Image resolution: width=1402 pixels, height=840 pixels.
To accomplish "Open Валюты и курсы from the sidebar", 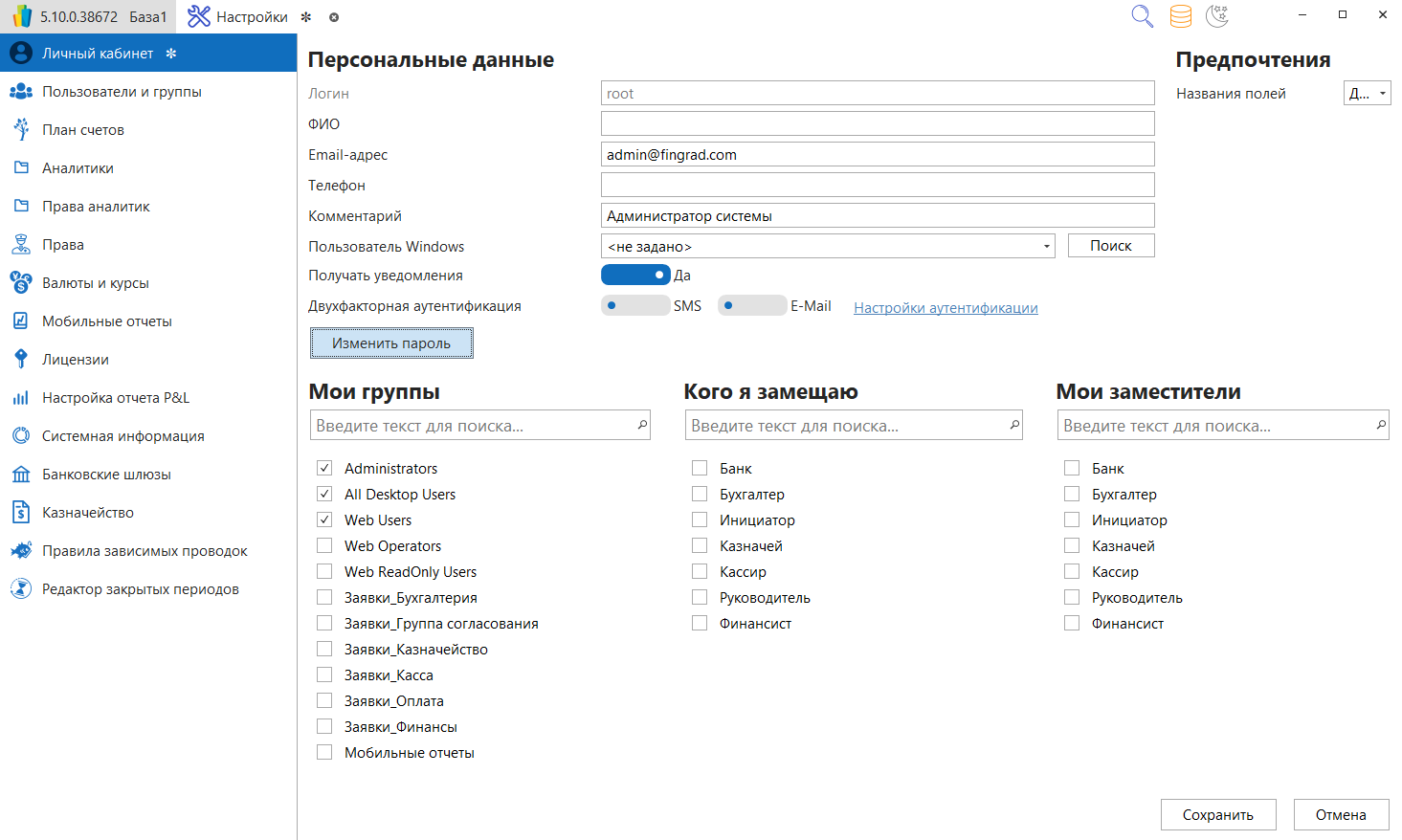I will click(95, 283).
